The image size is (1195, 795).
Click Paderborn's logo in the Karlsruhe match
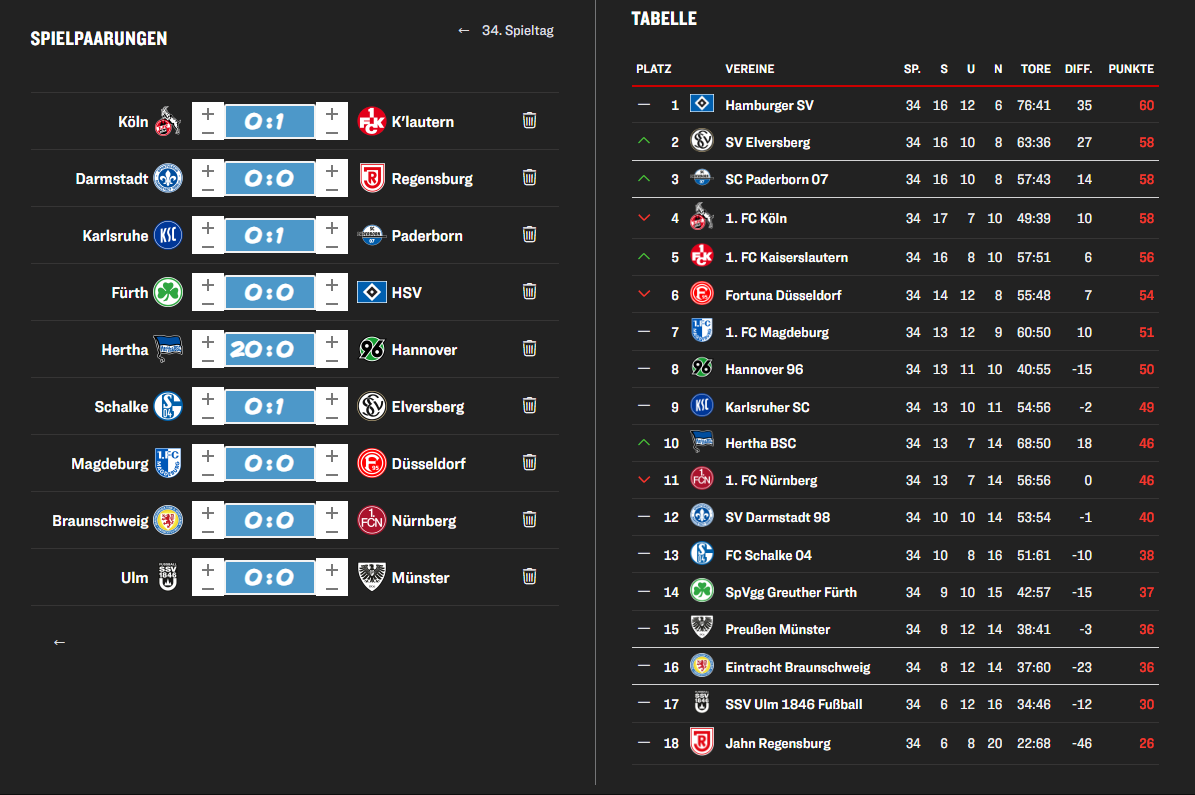coord(372,236)
